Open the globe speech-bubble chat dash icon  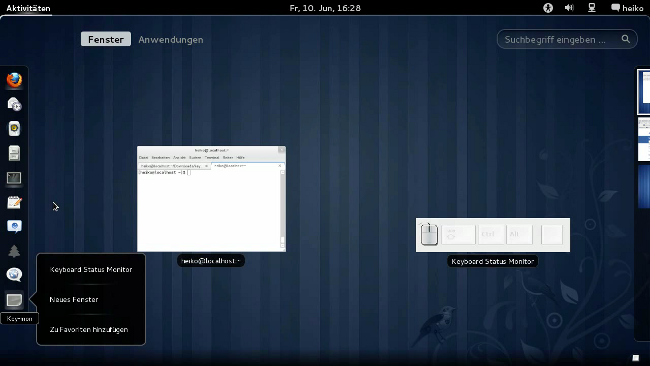pyautogui.click(x=14, y=274)
